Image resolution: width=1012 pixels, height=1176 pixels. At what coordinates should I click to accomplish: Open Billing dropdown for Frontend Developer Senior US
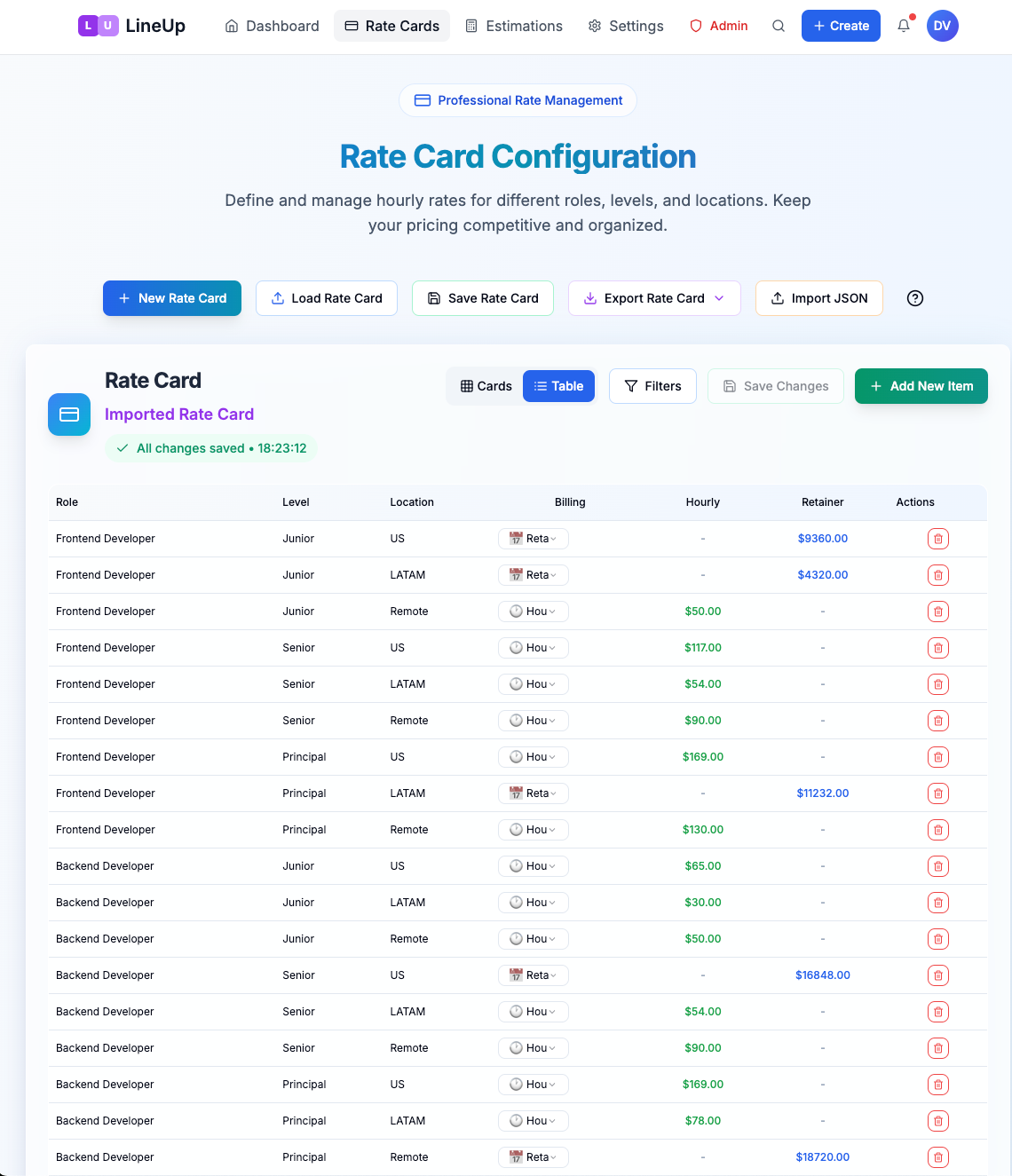click(x=533, y=647)
